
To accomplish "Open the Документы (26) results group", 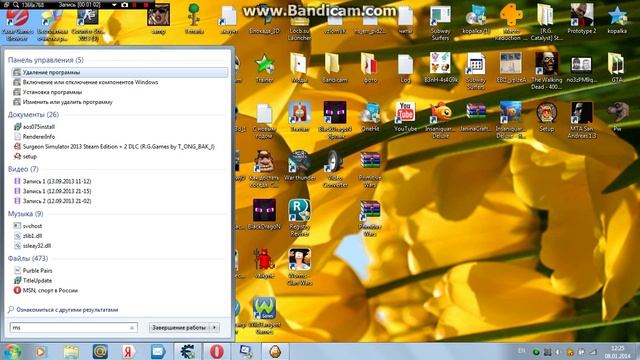I will point(33,115).
